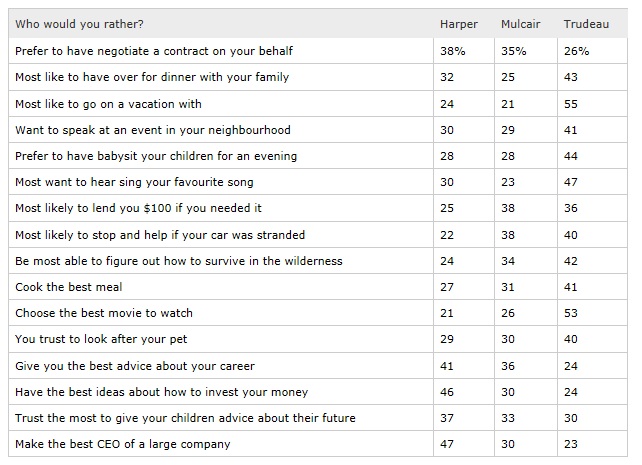
Task: Click the "negotiate a contract" row label
Action: tap(154, 50)
